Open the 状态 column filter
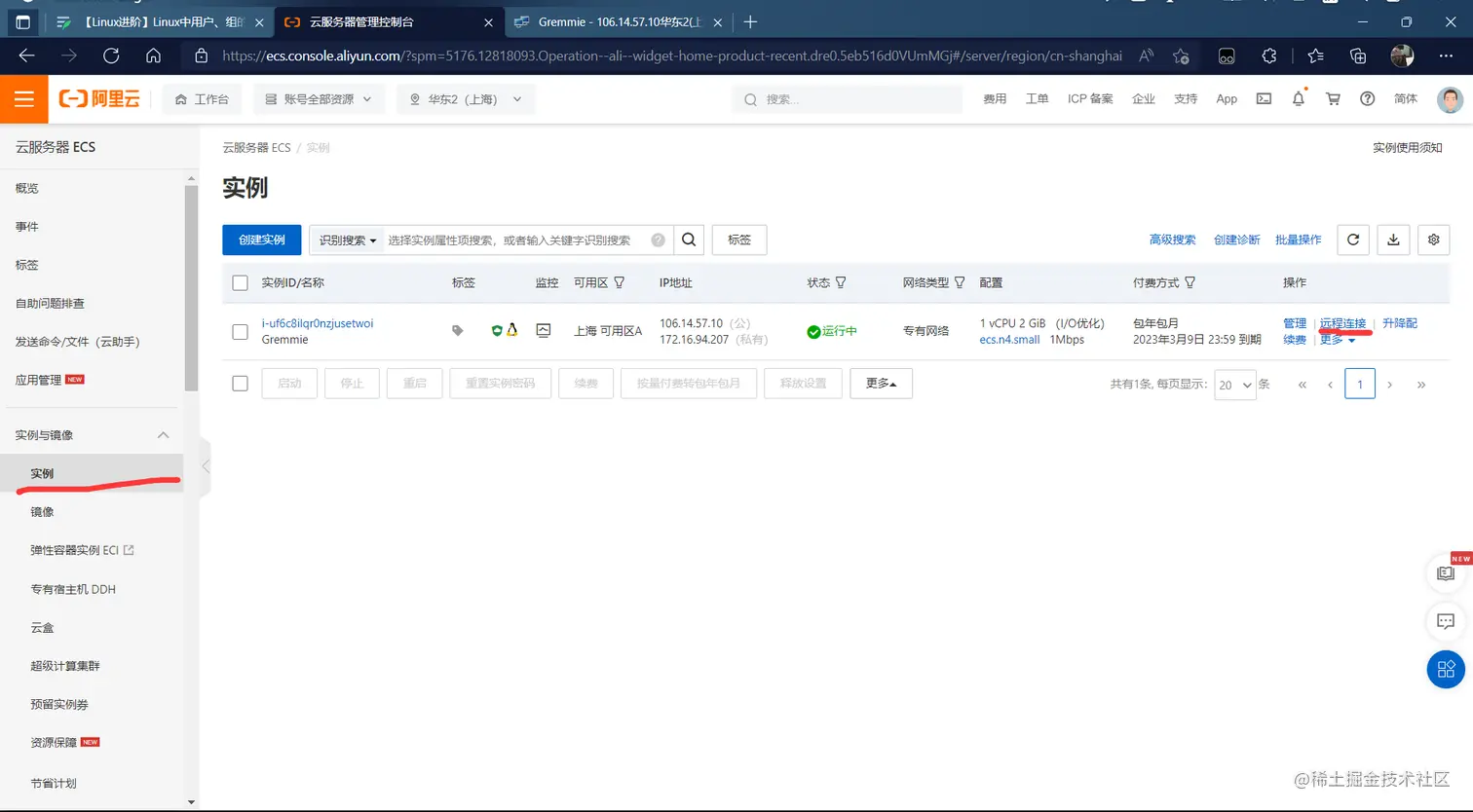This screenshot has height=812, width=1473. pyautogui.click(x=841, y=282)
